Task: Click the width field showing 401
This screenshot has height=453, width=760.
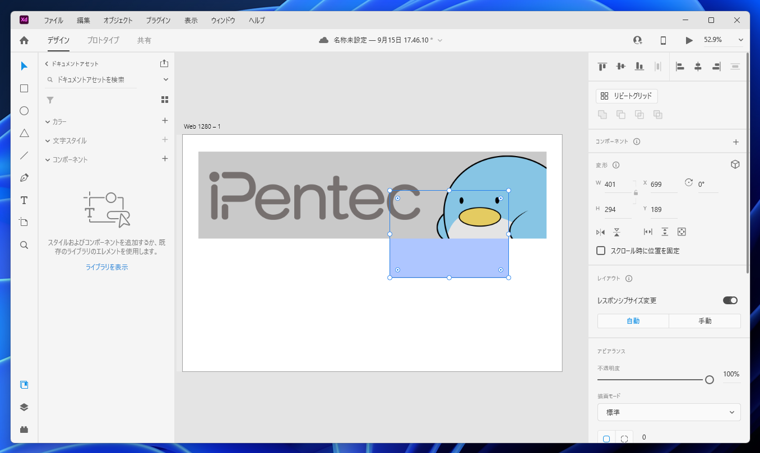Action: [618, 184]
